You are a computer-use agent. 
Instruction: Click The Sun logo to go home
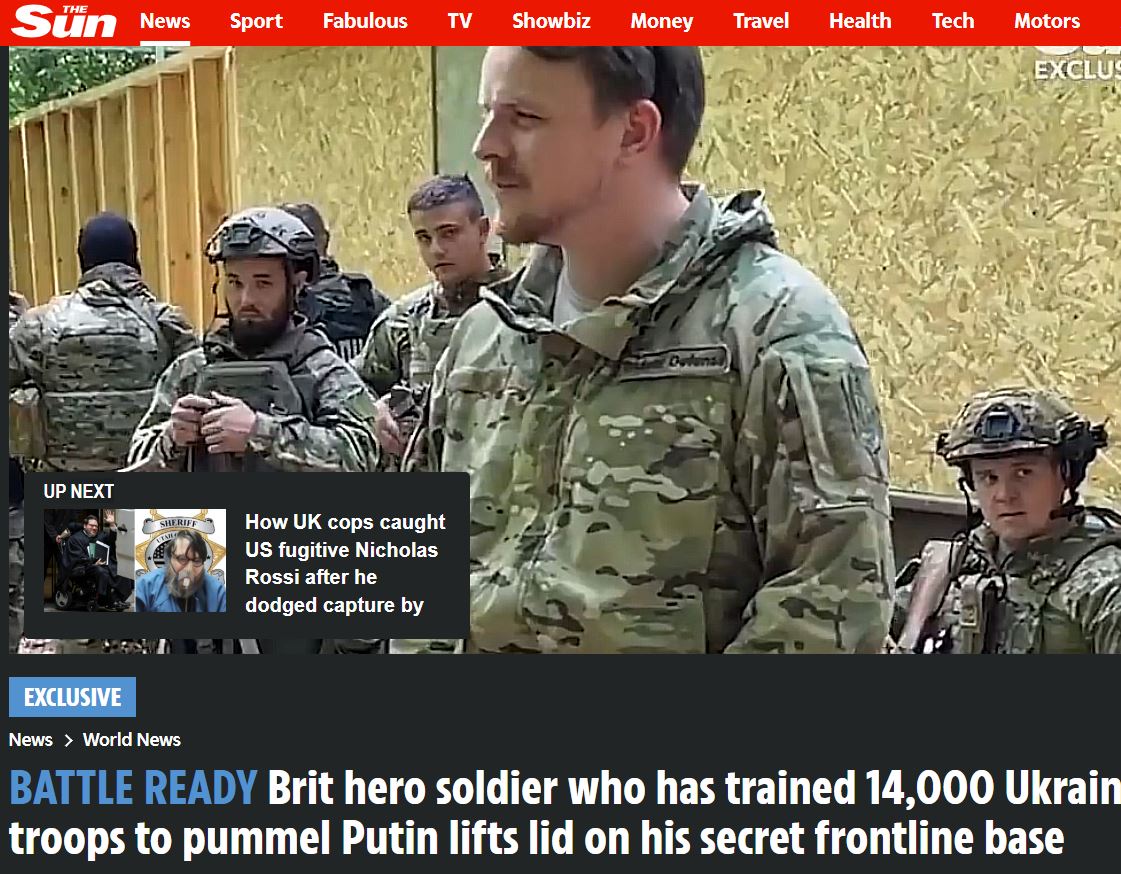64,21
